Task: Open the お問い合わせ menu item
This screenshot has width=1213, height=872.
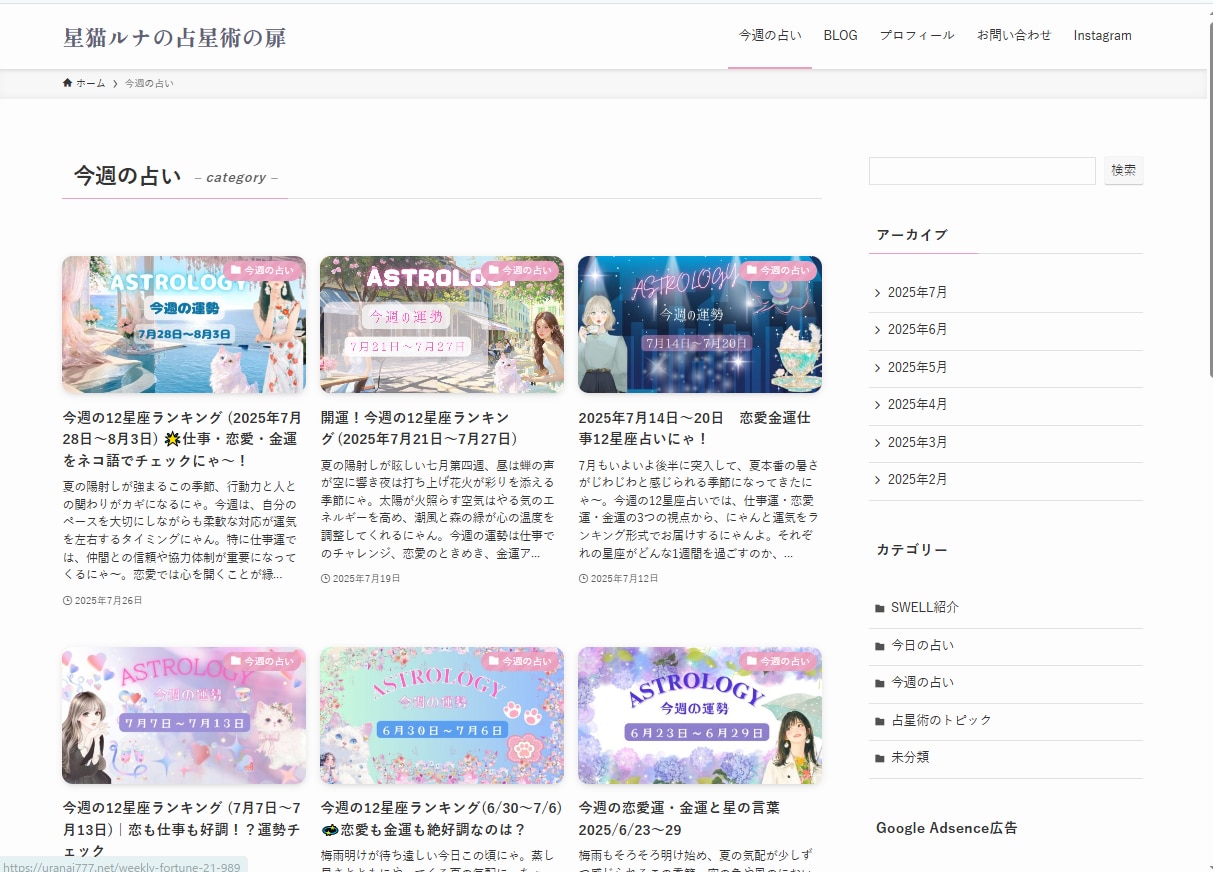Action: coord(1014,35)
